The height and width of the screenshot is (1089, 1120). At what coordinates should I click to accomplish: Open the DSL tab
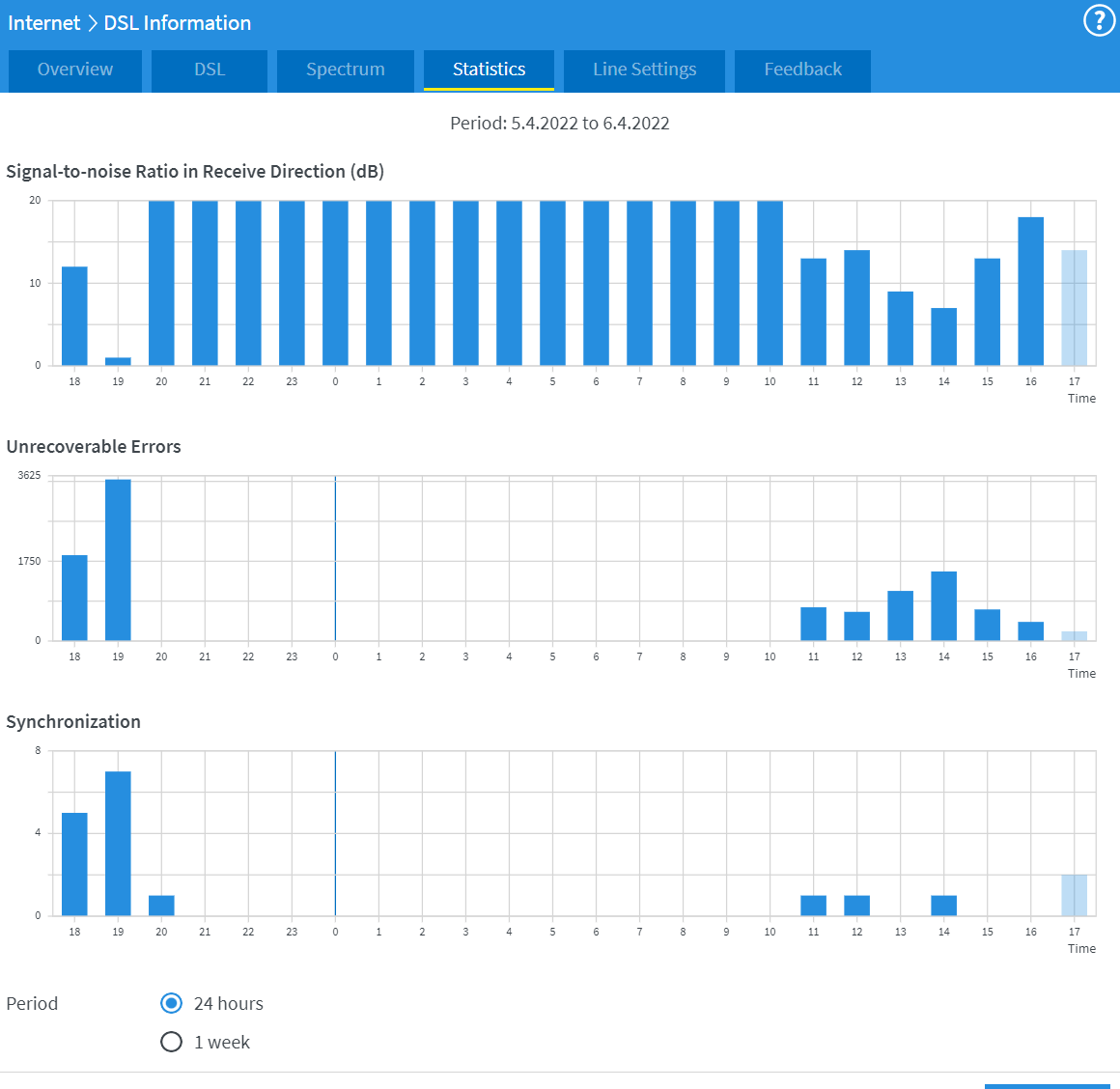[x=210, y=70]
